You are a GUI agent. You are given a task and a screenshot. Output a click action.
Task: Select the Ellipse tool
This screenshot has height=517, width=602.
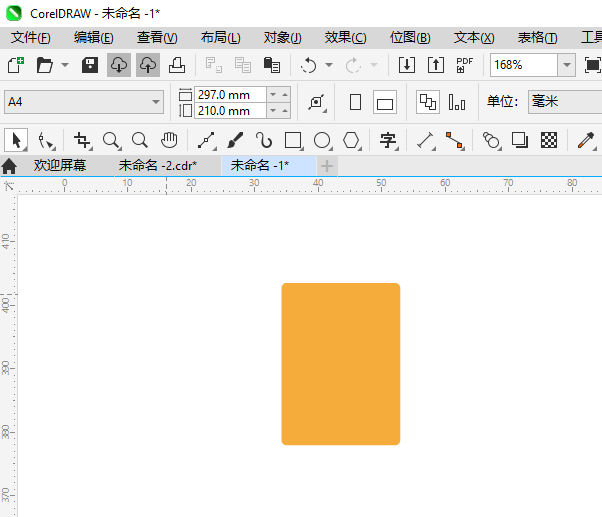(x=322, y=140)
